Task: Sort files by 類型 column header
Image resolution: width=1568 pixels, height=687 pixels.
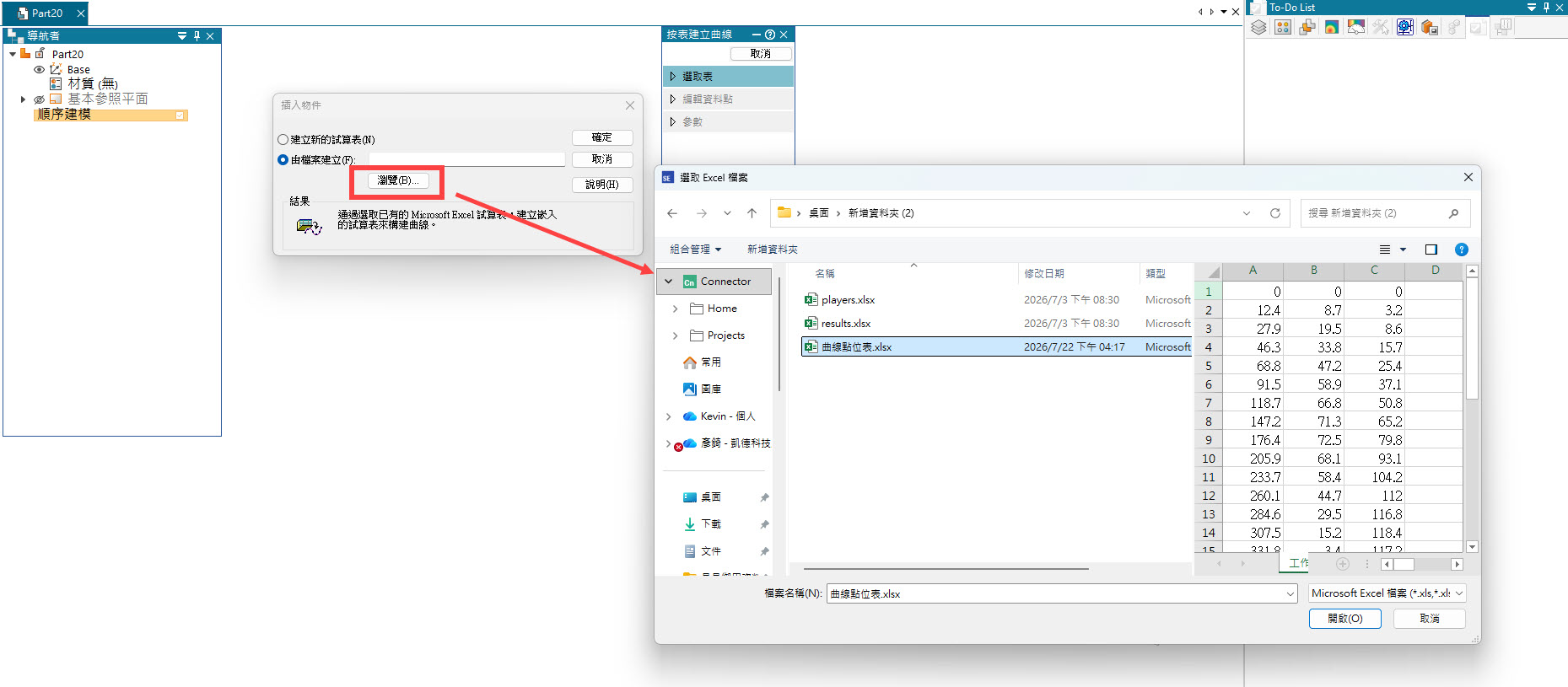Action: coord(1156,274)
